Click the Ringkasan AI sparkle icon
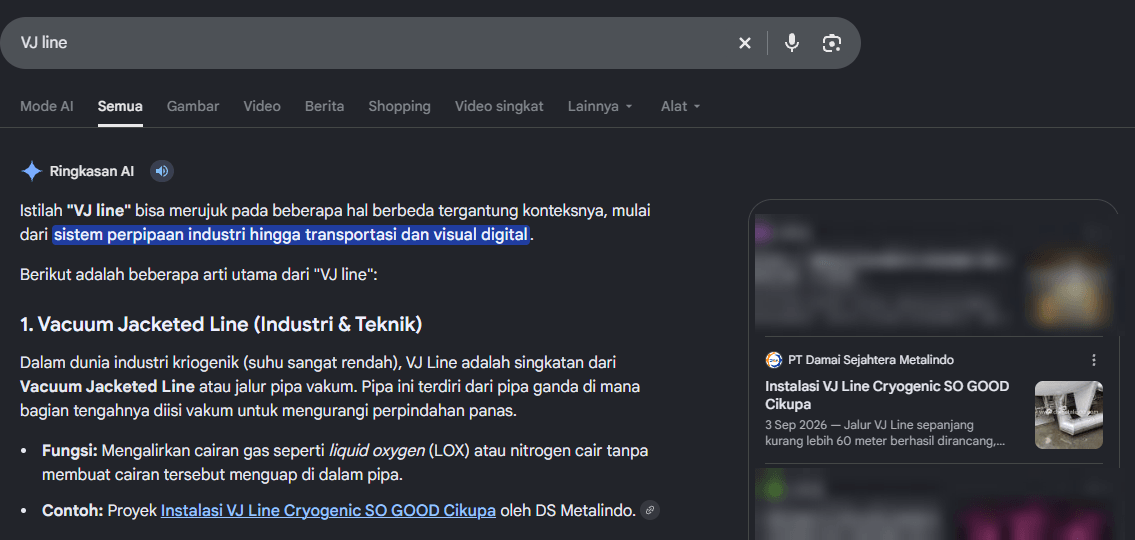1135x540 pixels. [x=32, y=172]
